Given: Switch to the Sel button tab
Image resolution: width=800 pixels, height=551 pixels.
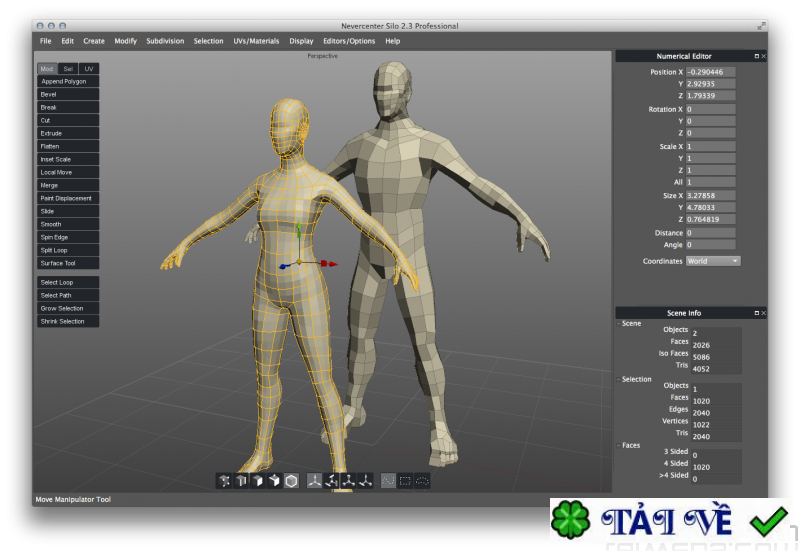Looking at the screenshot, I should click(x=68, y=68).
